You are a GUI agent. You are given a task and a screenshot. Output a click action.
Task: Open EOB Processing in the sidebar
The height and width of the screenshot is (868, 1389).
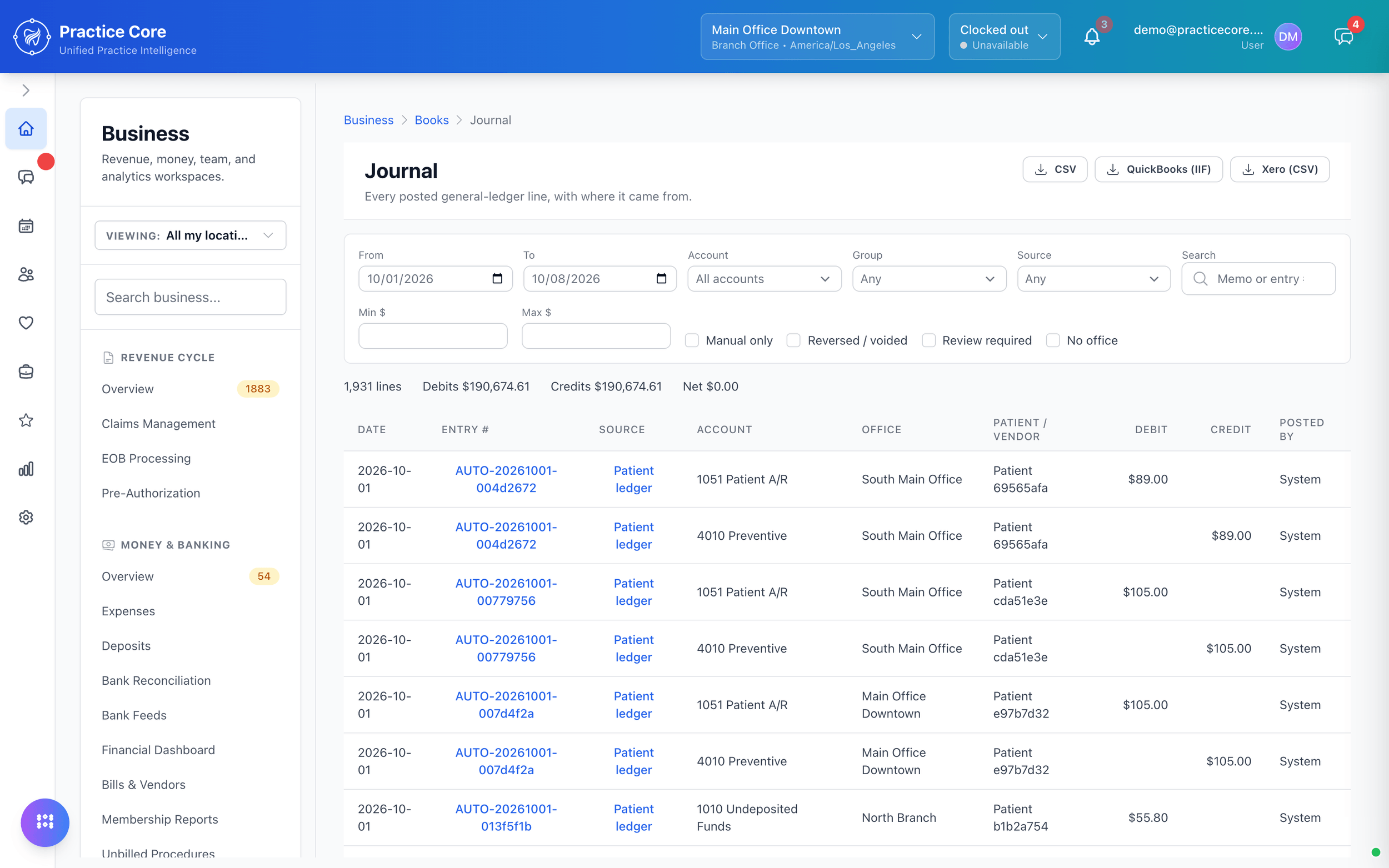(146, 458)
